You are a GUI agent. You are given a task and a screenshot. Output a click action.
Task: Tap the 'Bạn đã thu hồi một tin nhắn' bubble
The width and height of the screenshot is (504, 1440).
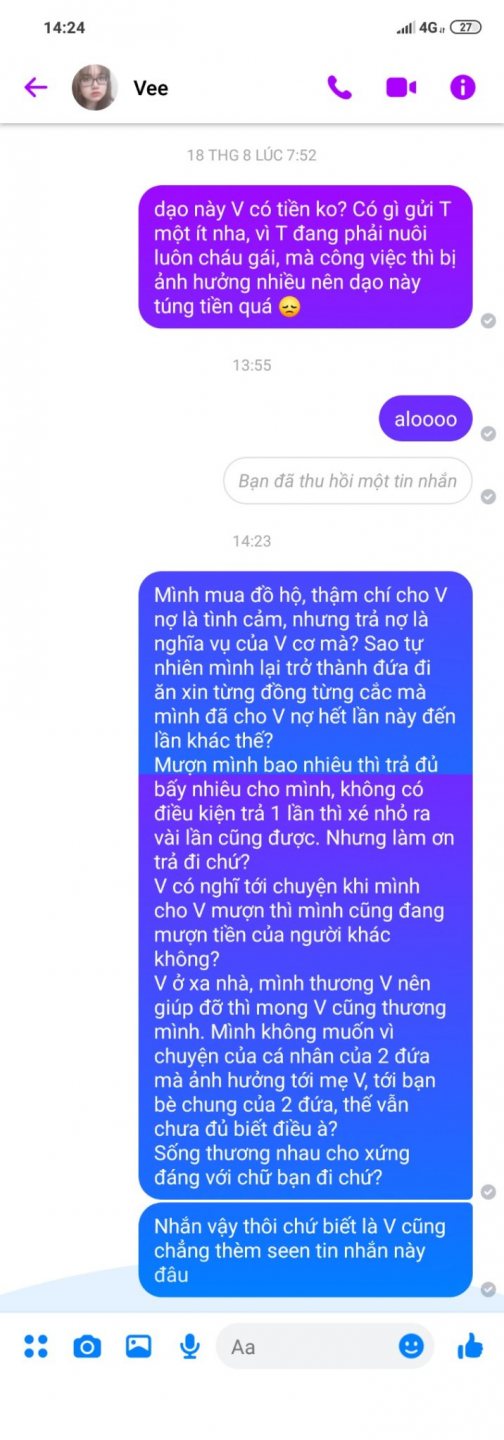347,481
